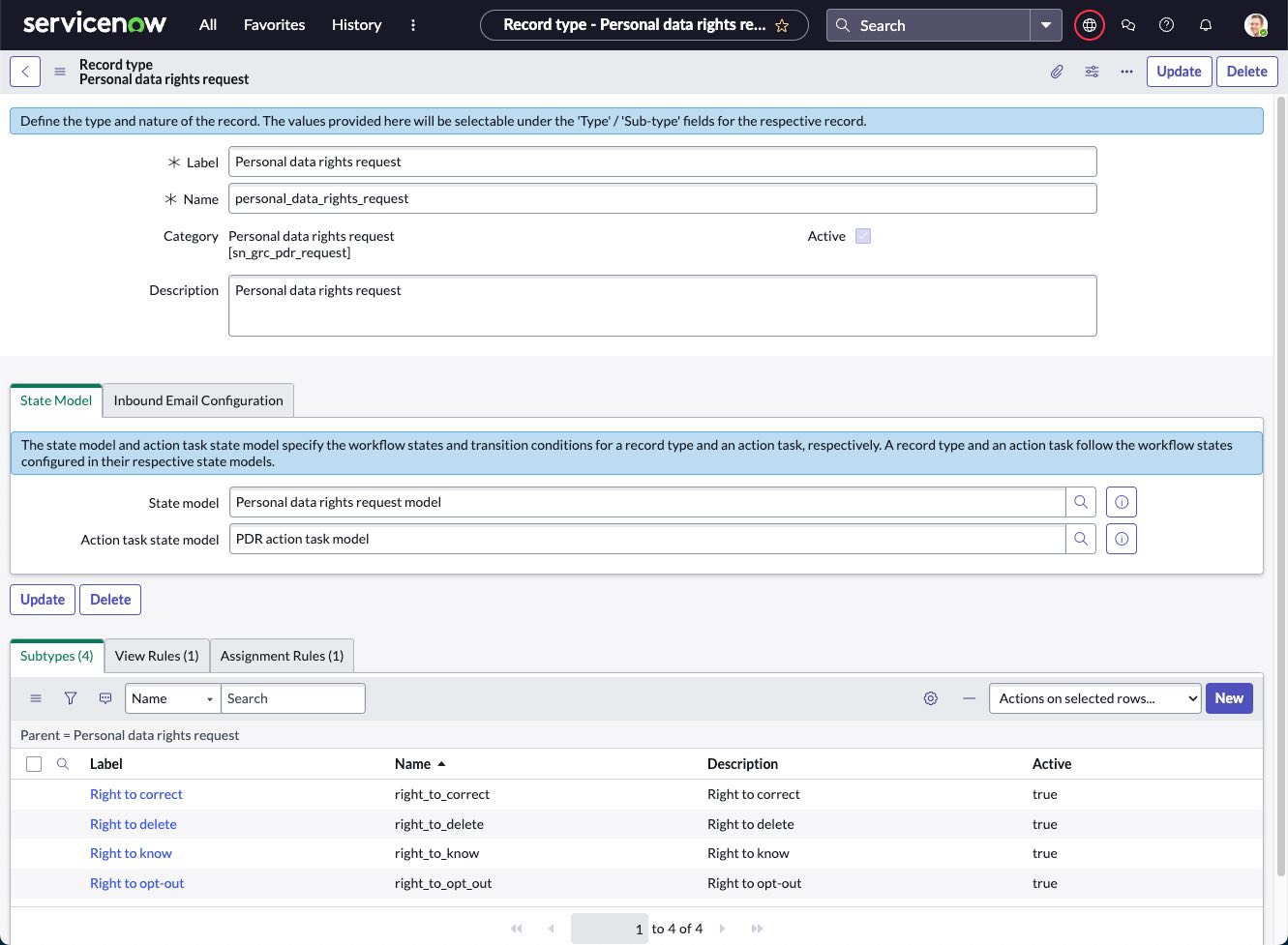This screenshot has height=945, width=1288.
Task: Open the Name search field dropdown
Action: click(173, 698)
